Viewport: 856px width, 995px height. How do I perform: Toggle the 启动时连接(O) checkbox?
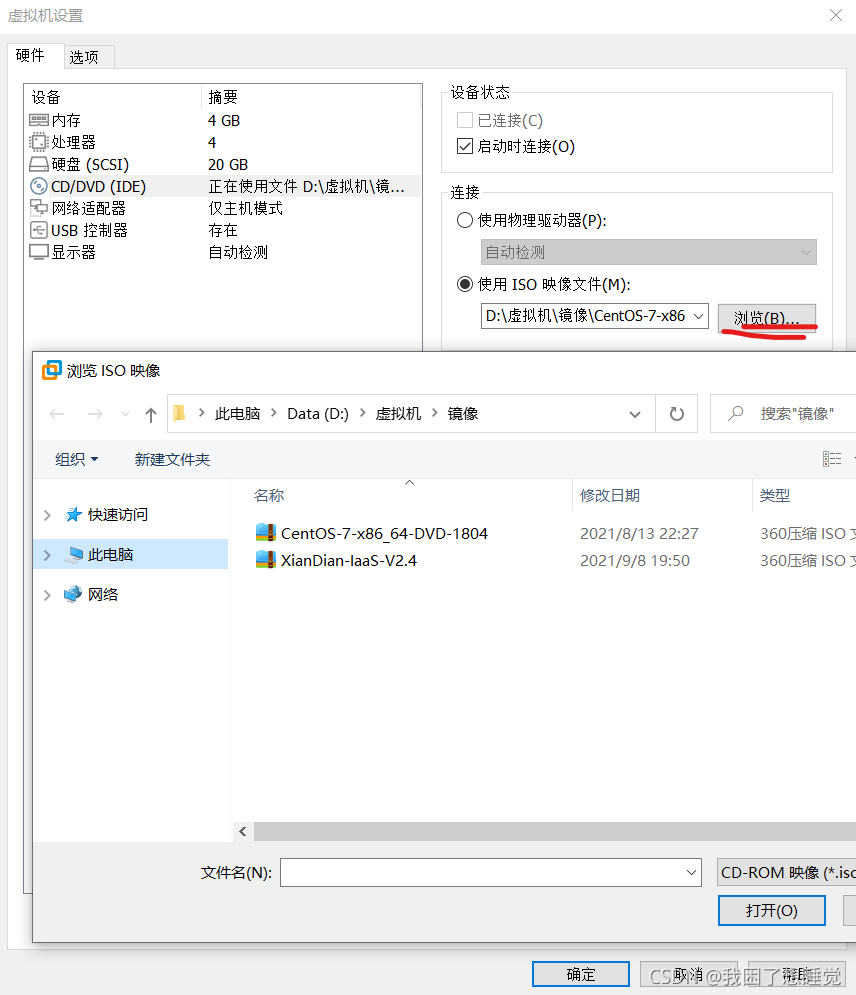464,146
